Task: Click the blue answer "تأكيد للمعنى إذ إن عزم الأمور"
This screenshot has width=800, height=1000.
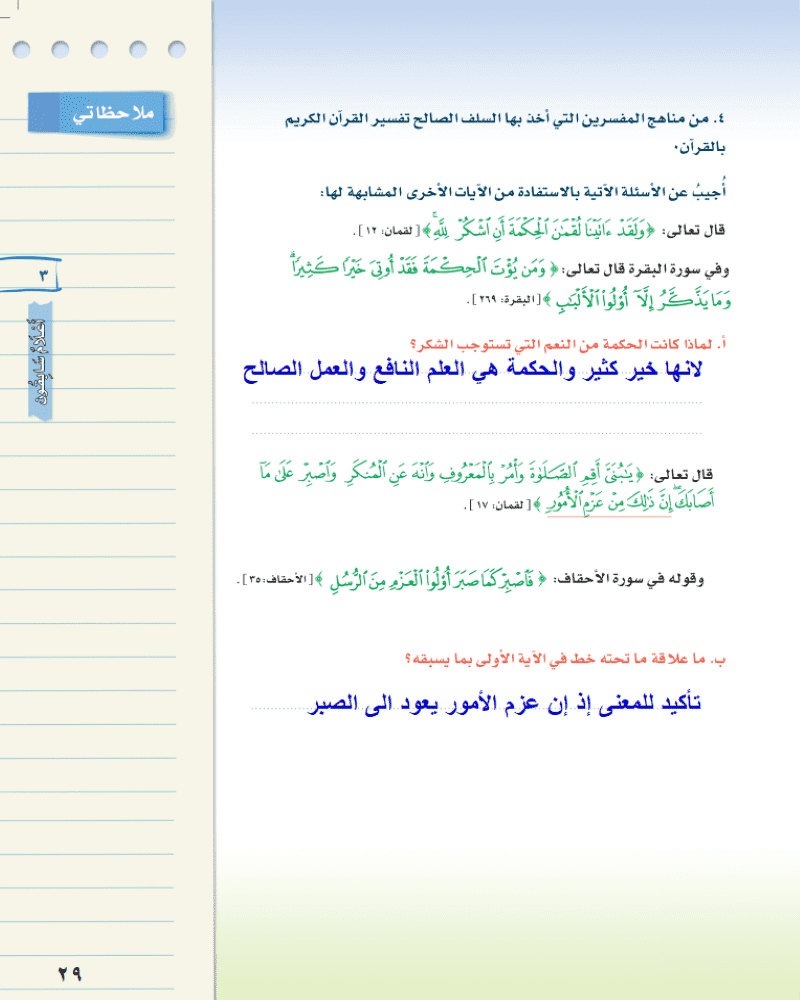Action: coord(505,703)
